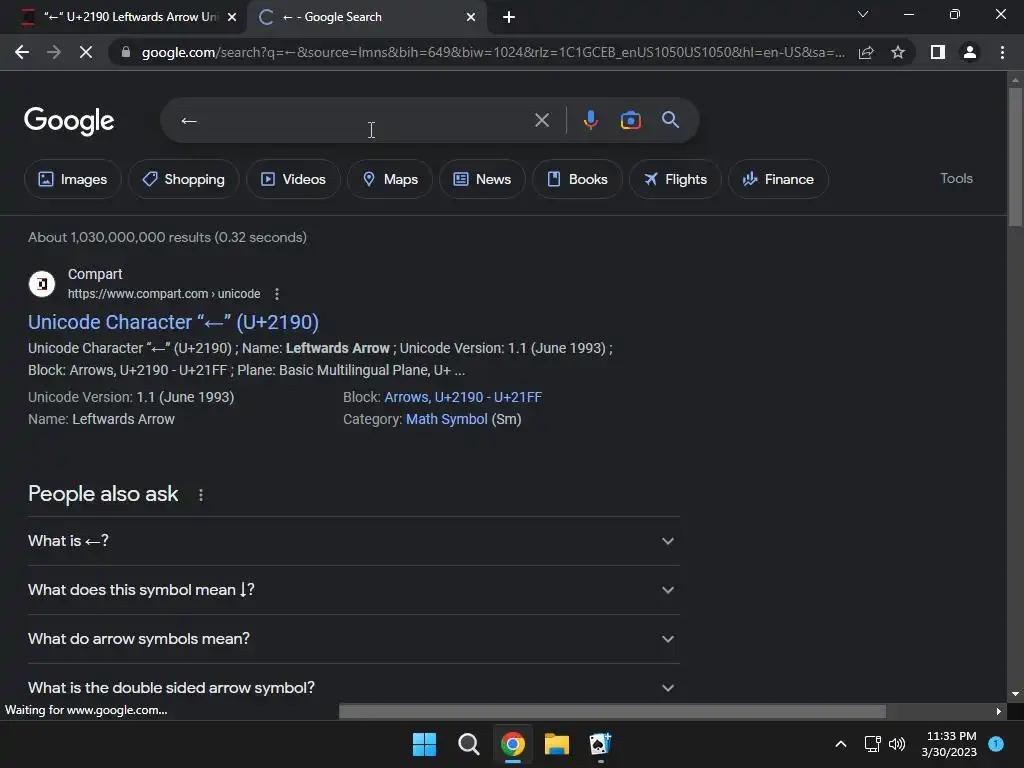Open the notification badge icon
This screenshot has height=768, width=1024.
[996, 744]
